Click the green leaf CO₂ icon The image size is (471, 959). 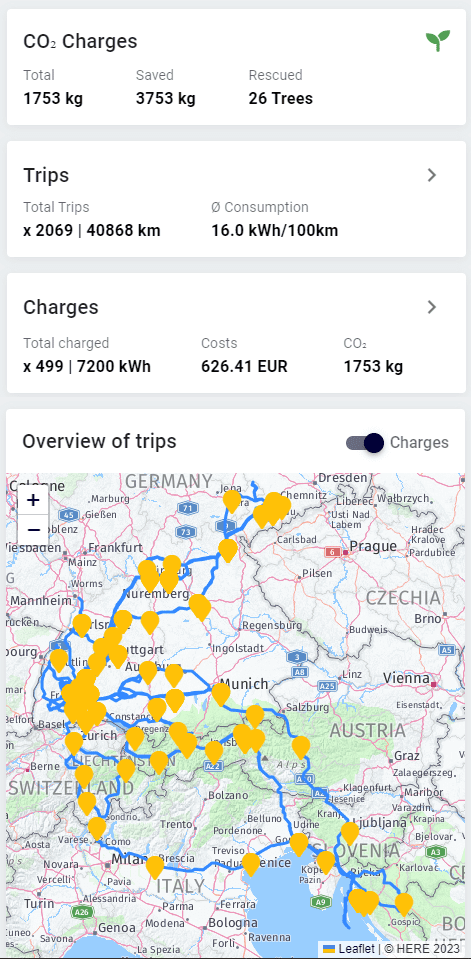coord(438,41)
